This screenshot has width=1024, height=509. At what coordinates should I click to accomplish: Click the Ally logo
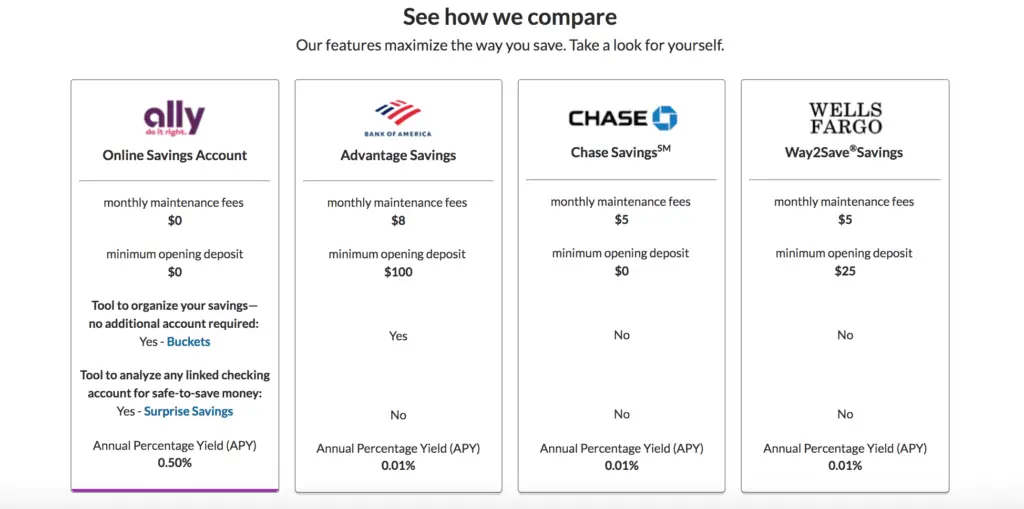pos(174,119)
